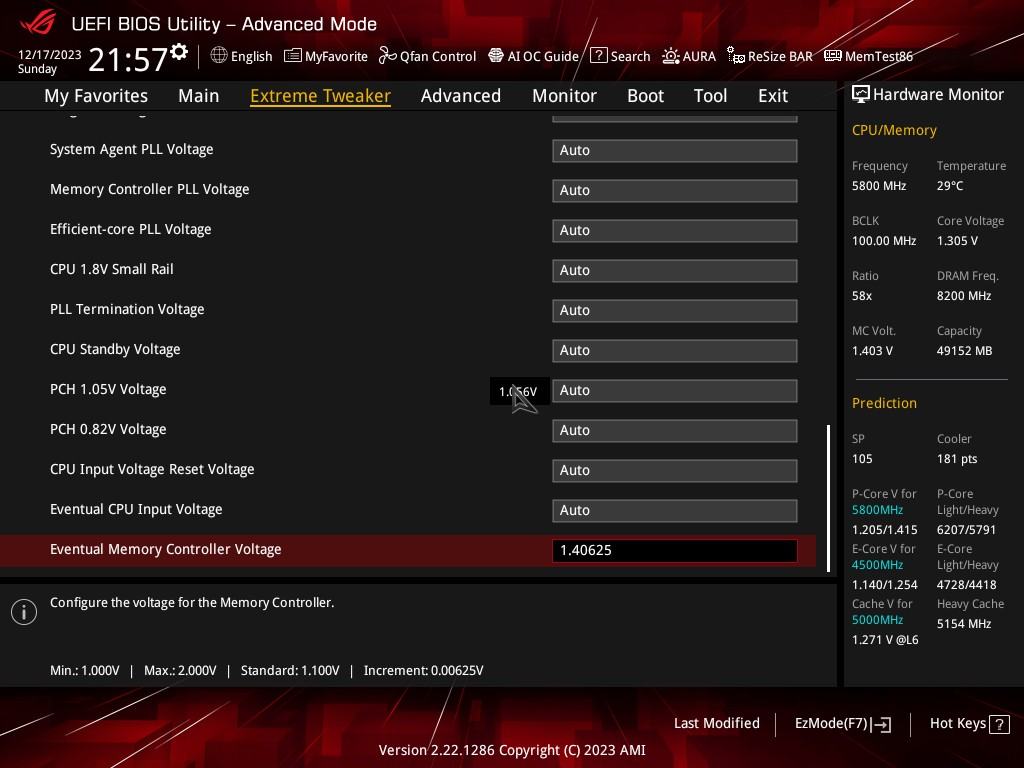The image size is (1024, 768).
Task: Click Eventual CPU Input Voltage label
Action: pyautogui.click(x=136, y=509)
